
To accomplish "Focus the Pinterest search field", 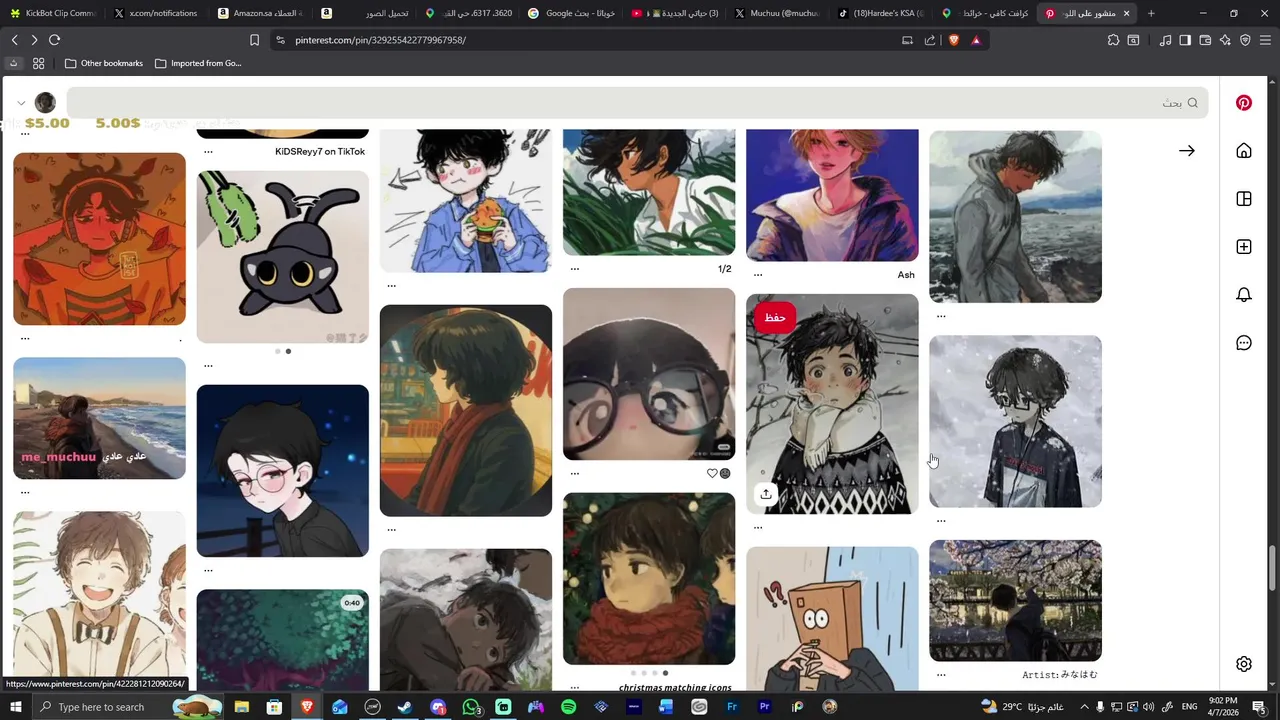I will 637,103.
